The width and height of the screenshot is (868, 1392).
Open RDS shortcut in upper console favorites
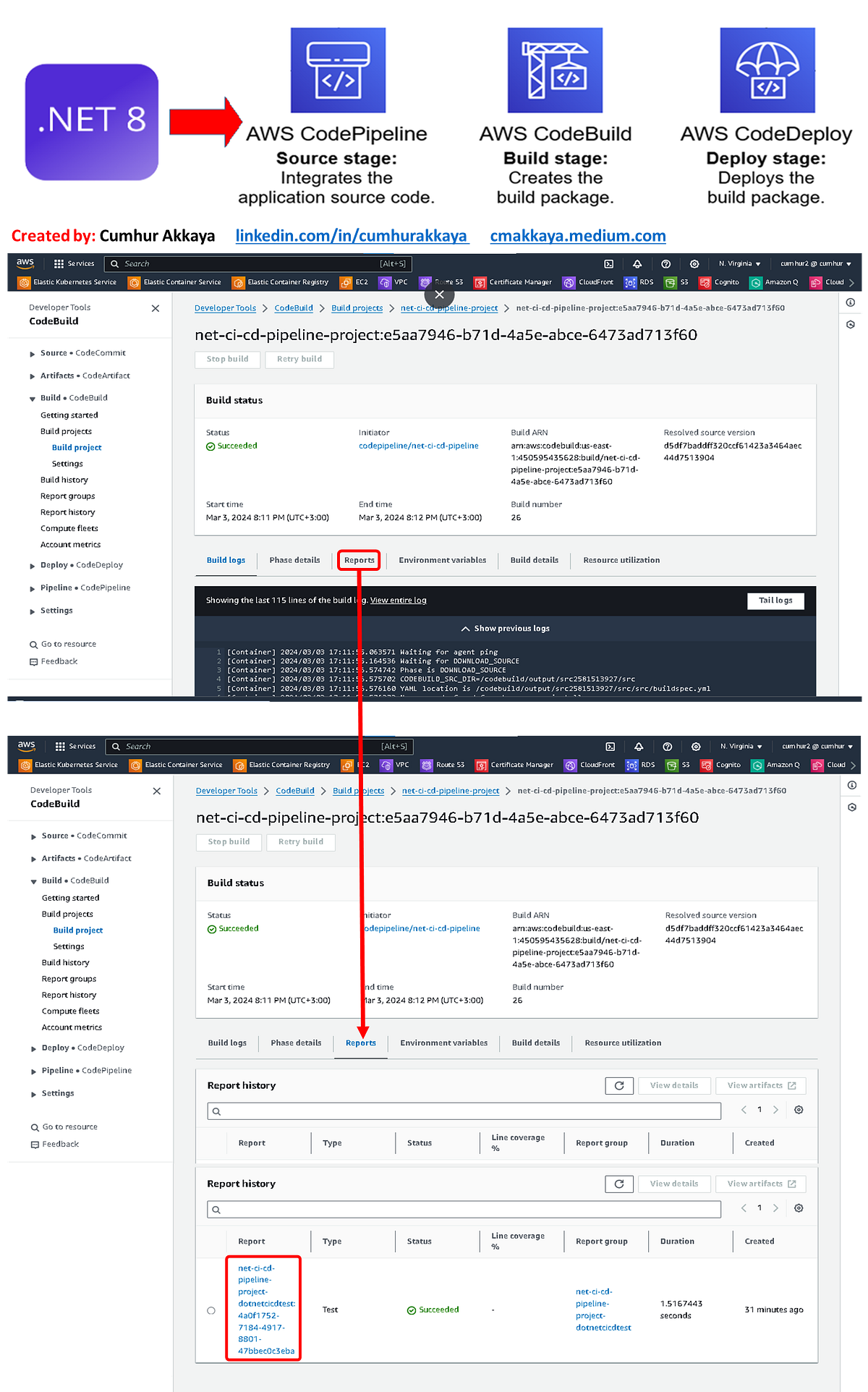pyautogui.click(x=639, y=282)
